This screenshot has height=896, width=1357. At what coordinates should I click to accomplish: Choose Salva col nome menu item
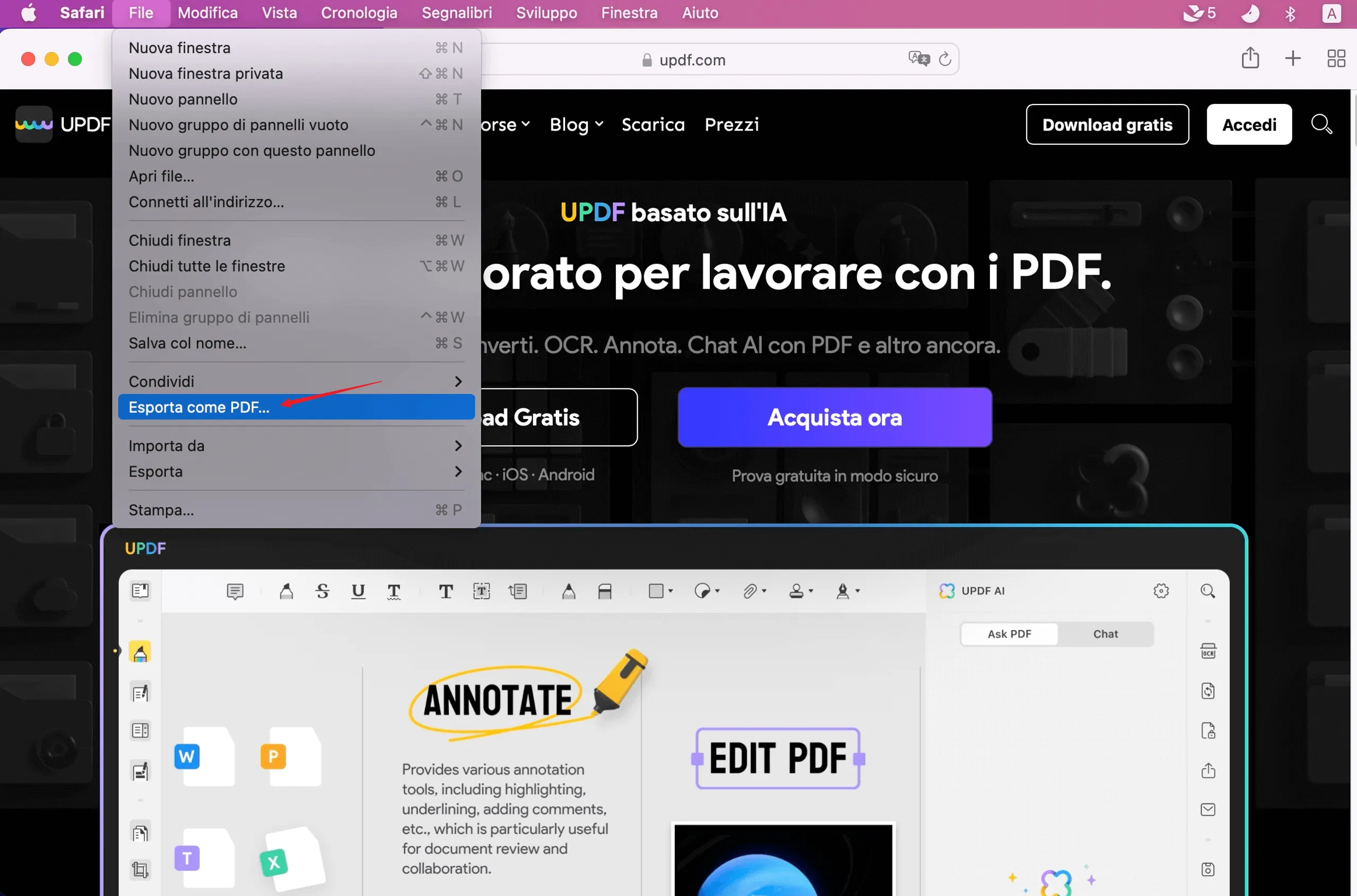point(296,343)
